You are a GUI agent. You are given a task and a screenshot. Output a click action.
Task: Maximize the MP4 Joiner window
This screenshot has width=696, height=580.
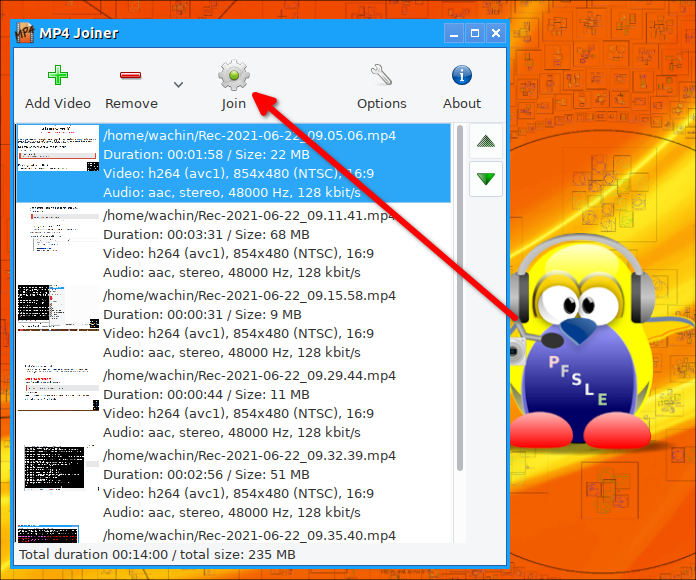pyautogui.click(x=475, y=33)
